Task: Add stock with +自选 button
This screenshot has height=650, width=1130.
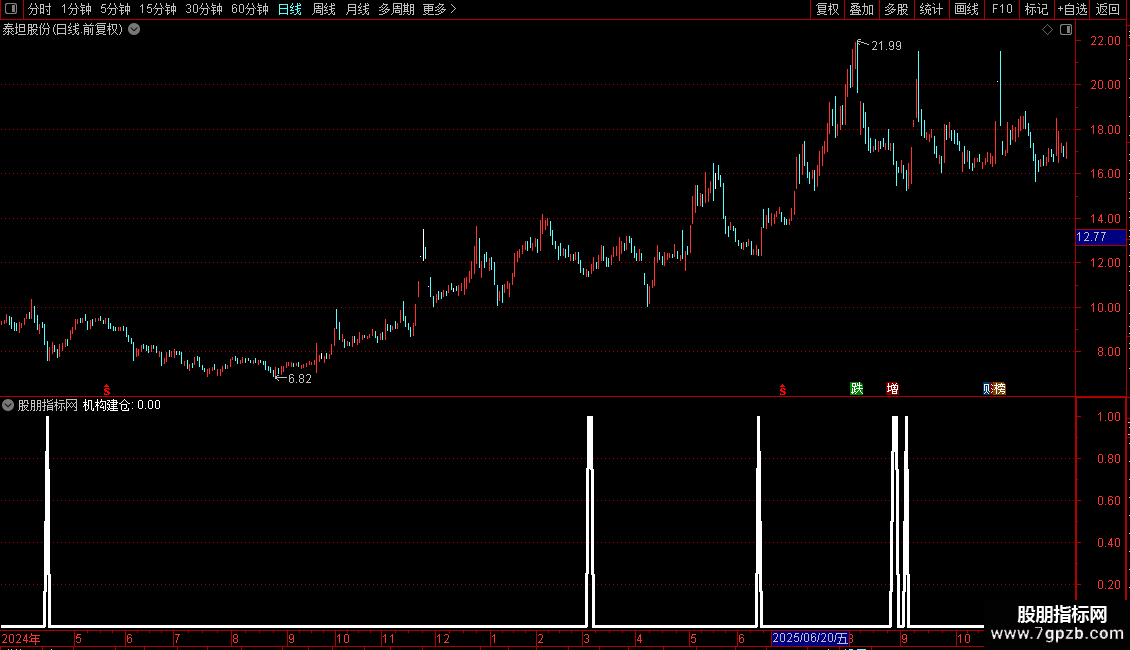Action: tap(1072, 9)
